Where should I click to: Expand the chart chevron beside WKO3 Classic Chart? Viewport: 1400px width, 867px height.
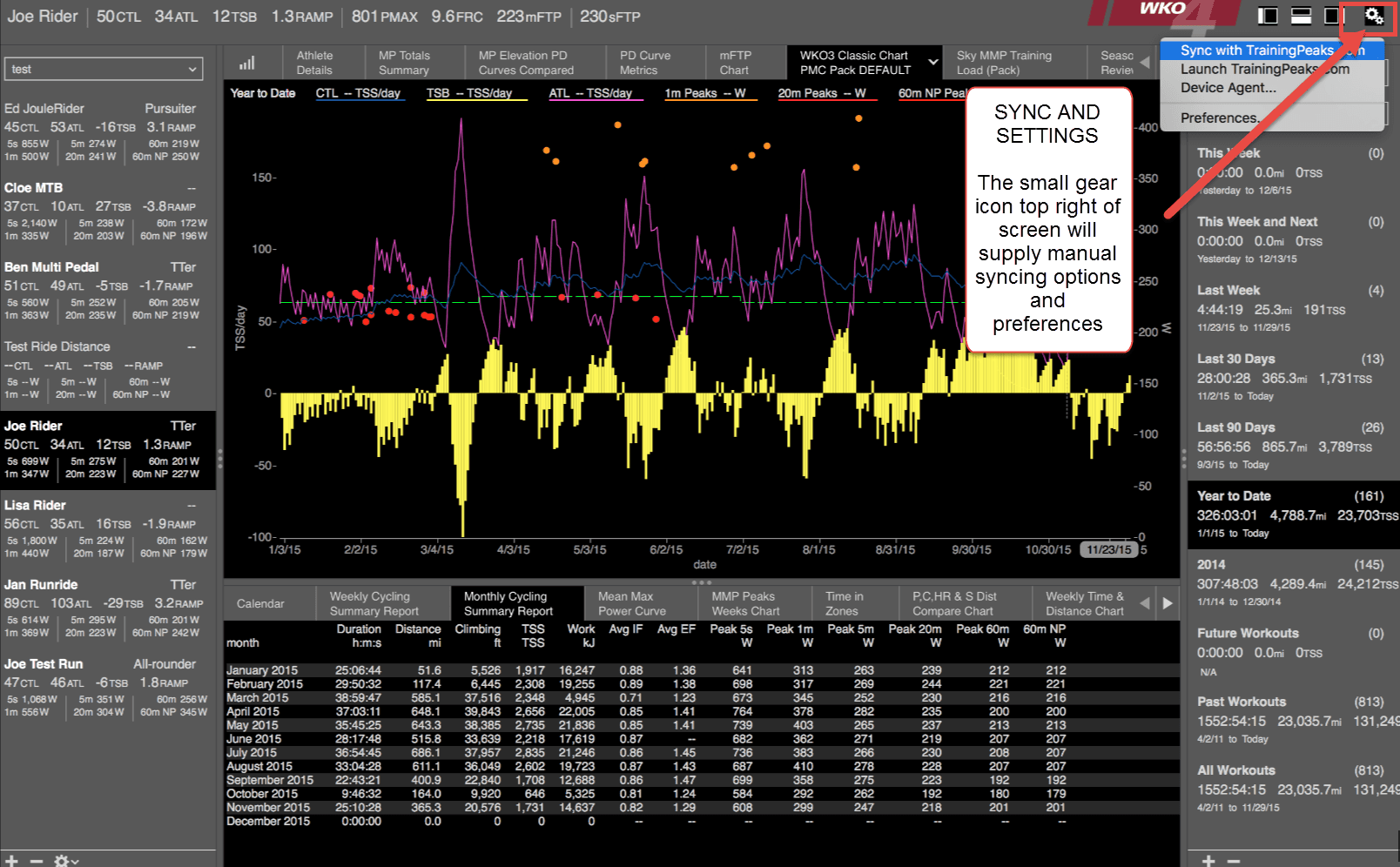933,63
